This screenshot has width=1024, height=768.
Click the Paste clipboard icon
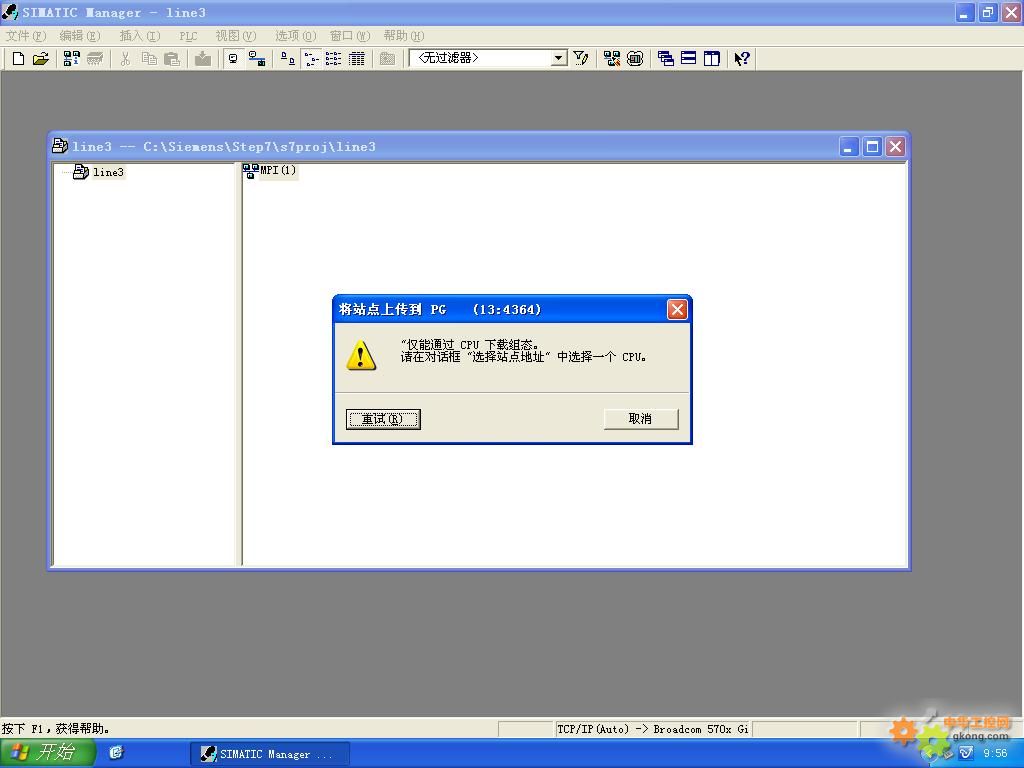click(172, 59)
